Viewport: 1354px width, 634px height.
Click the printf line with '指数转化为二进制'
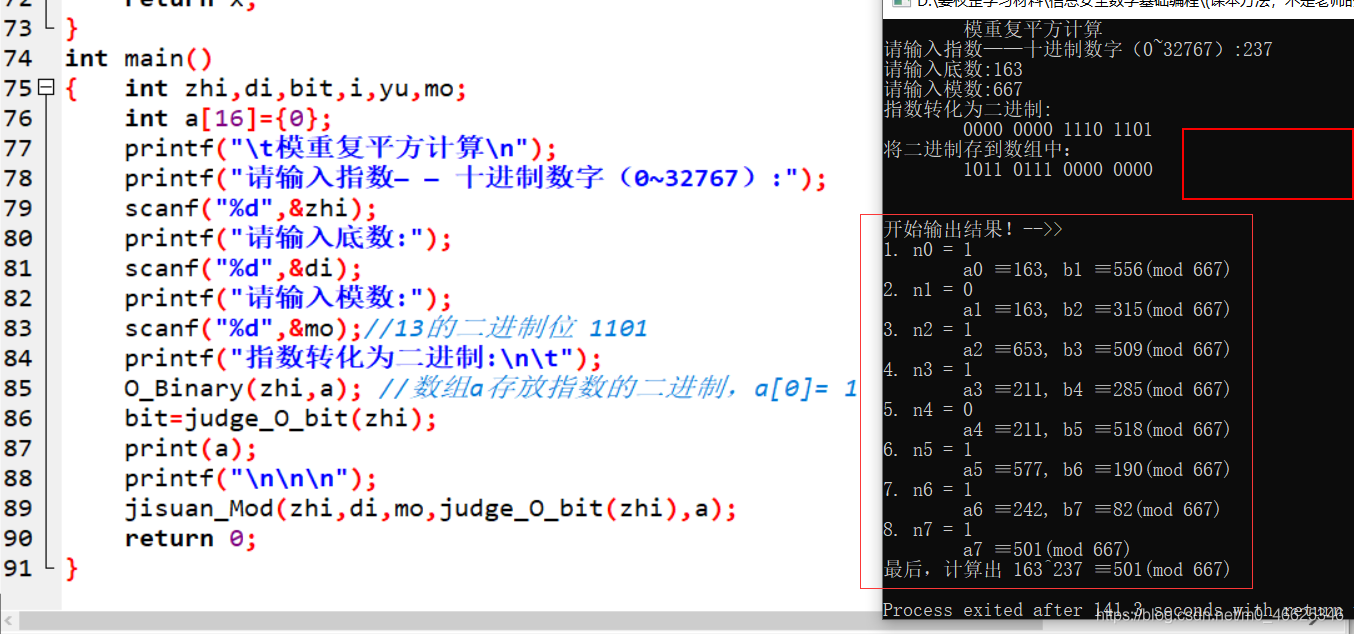[363, 358]
